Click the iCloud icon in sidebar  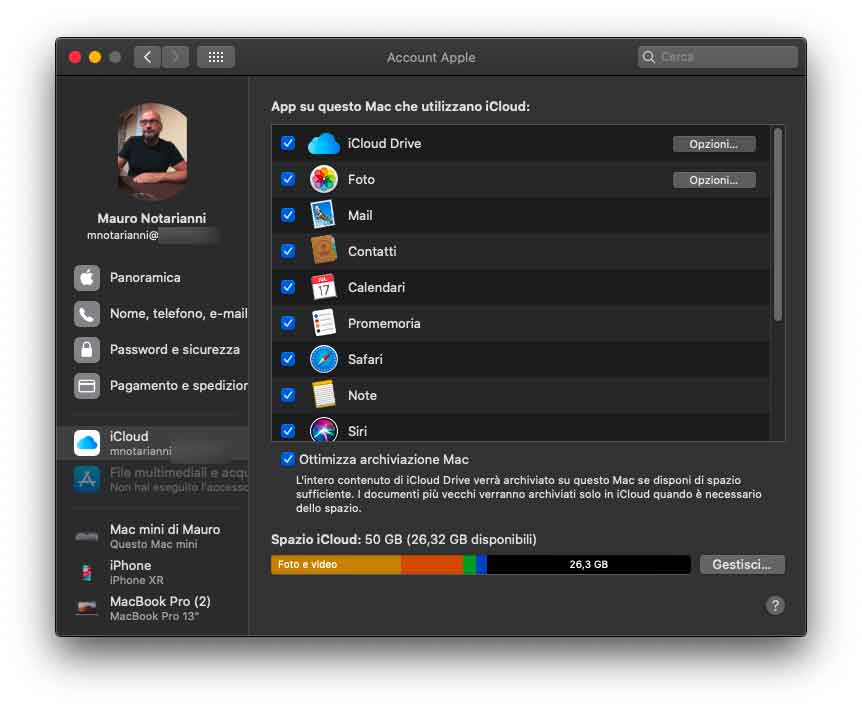point(87,443)
